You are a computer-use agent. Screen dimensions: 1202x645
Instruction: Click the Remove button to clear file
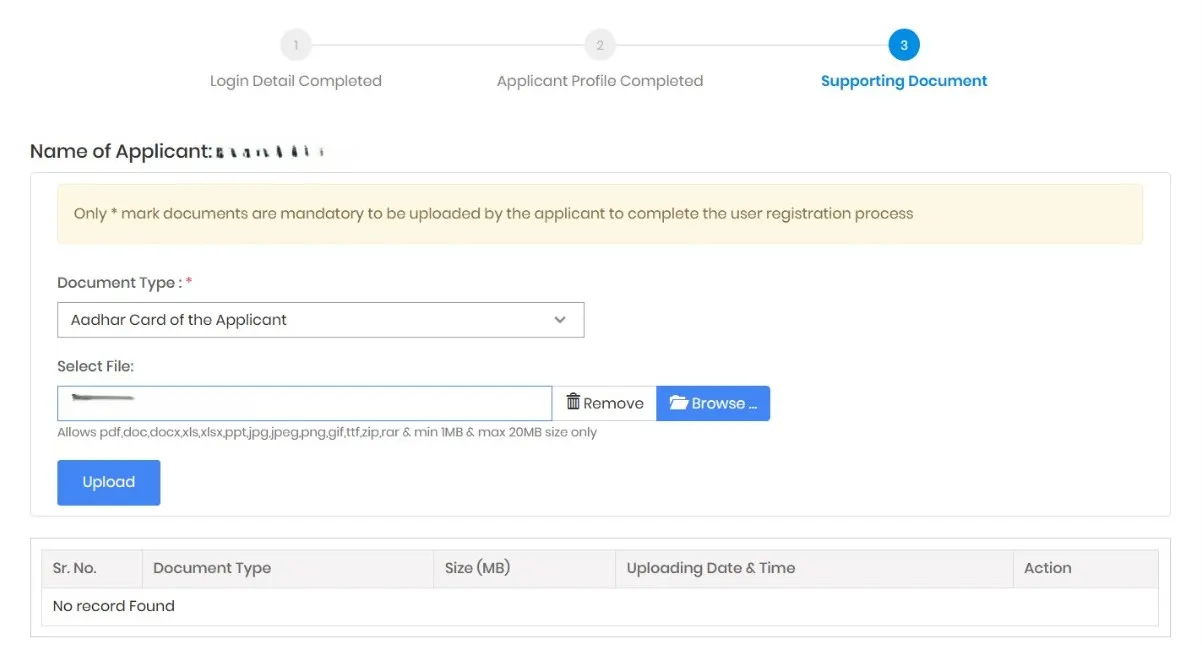tap(605, 403)
